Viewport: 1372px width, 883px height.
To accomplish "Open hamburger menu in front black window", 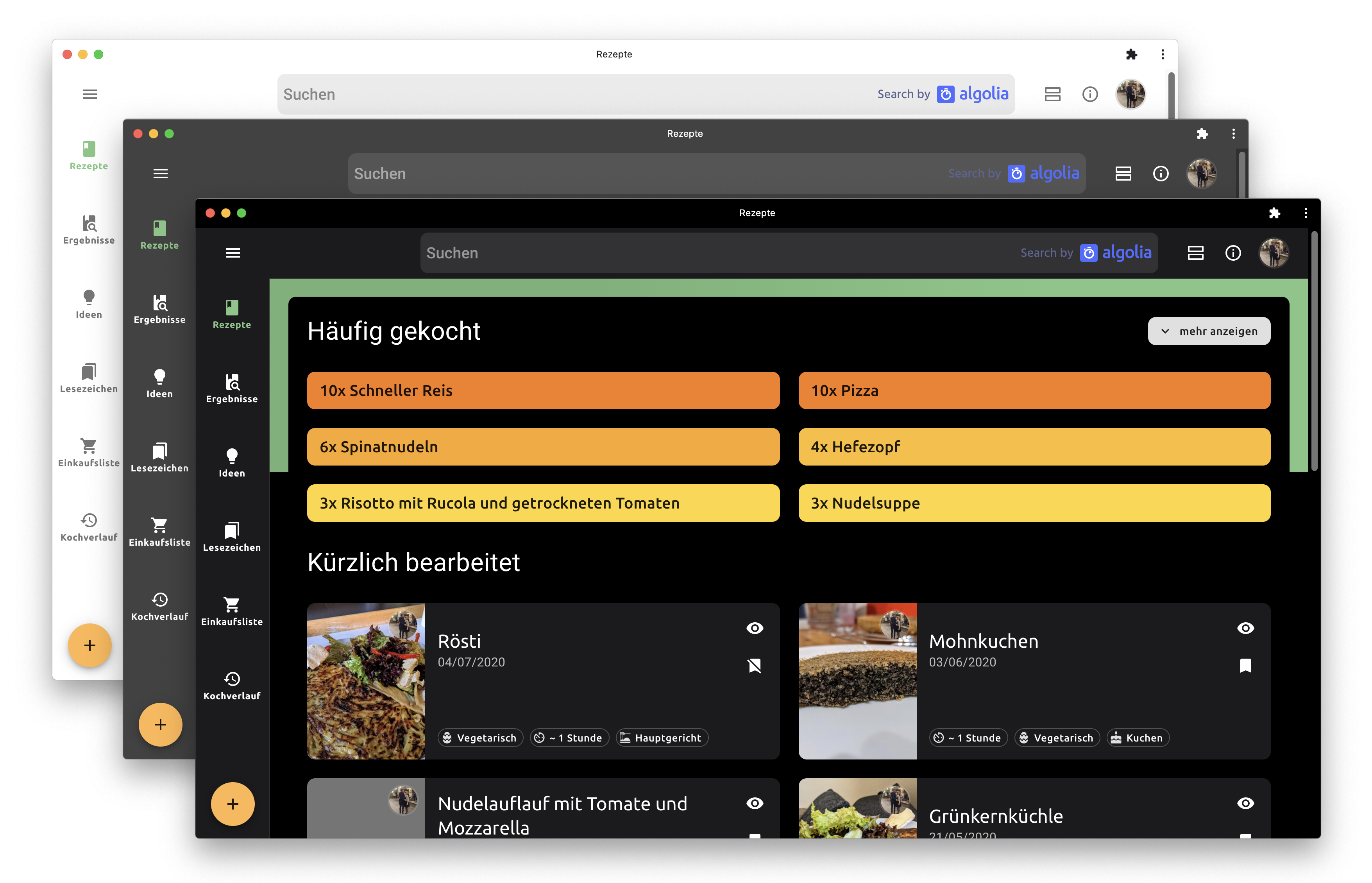I will (x=233, y=253).
